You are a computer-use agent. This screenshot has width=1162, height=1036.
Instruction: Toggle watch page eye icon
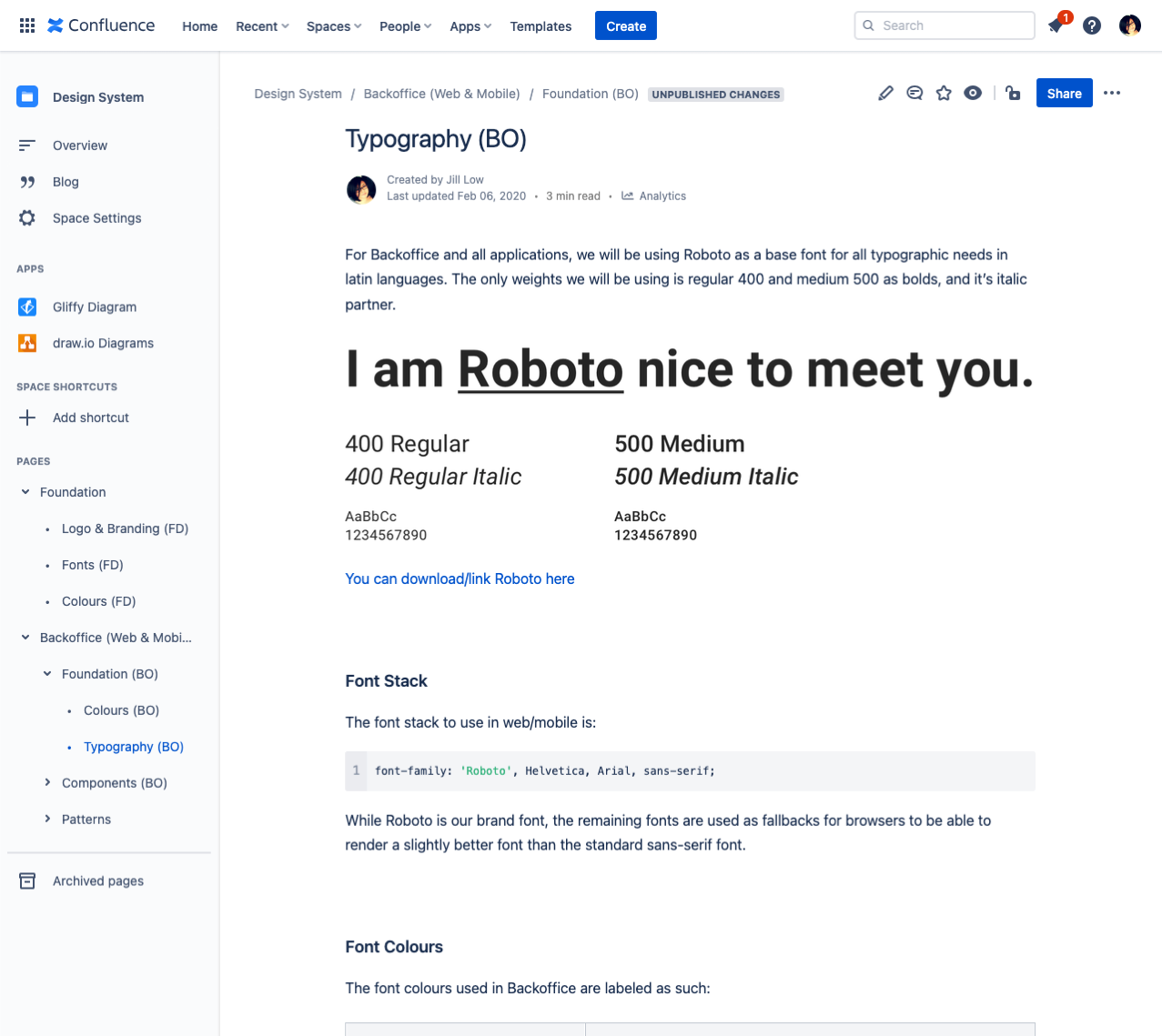(973, 93)
